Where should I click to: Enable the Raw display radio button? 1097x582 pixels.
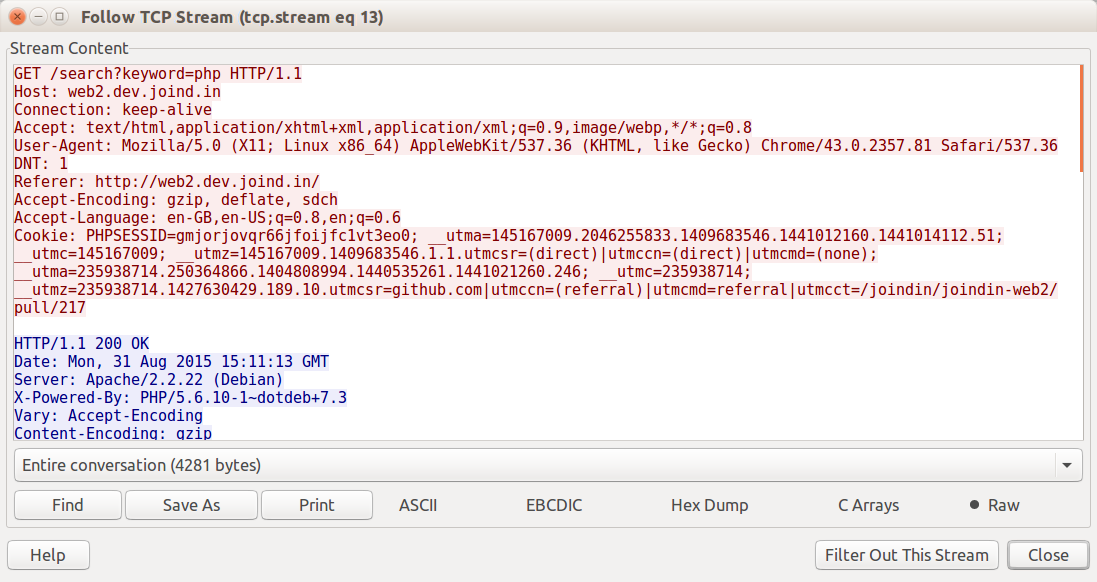pyautogui.click(x=974, y=505)
